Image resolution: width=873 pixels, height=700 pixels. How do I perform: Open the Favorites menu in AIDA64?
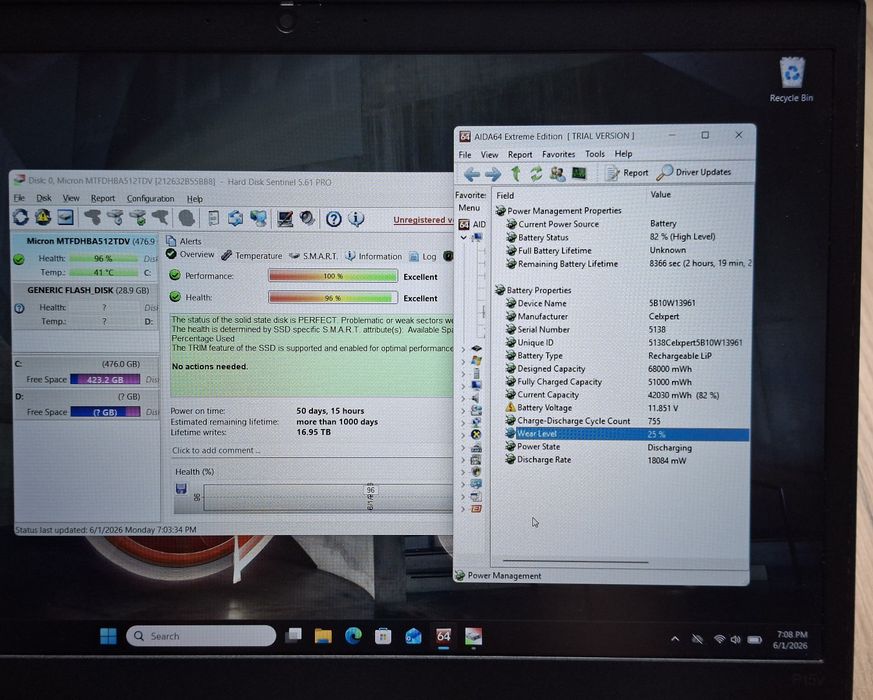point(558,154)
